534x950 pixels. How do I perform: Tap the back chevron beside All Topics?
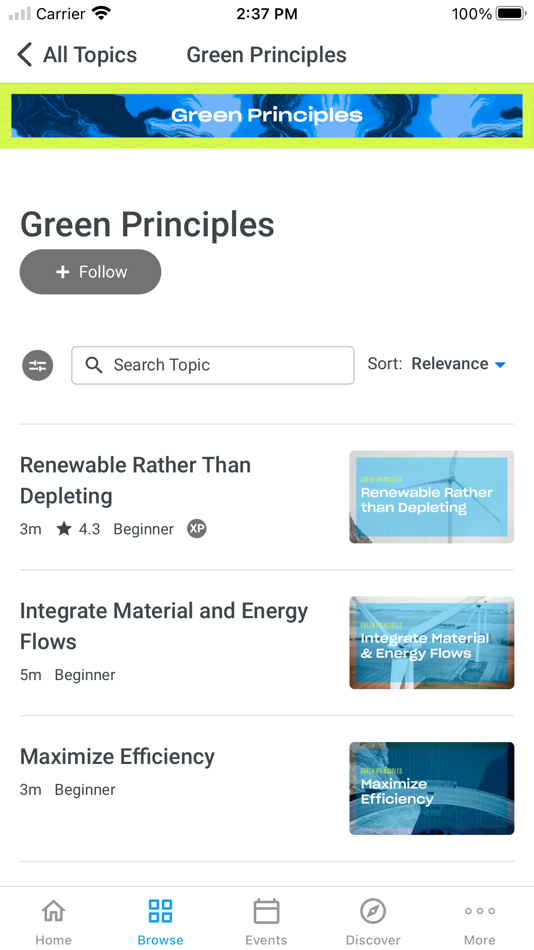[24, 55]
